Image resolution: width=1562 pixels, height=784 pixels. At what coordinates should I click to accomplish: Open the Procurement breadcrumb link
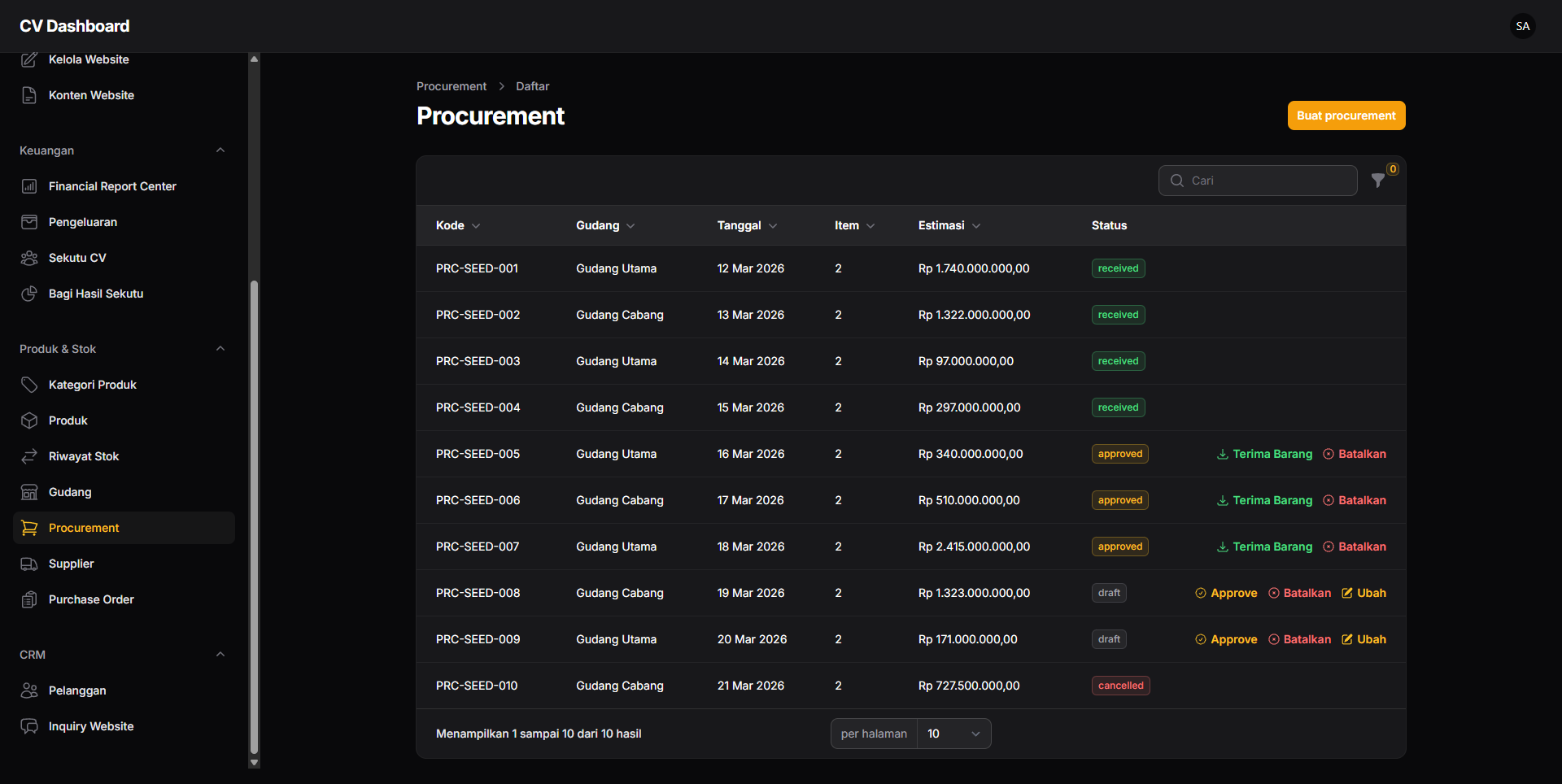pyautogui.click(x=451, y=85)
